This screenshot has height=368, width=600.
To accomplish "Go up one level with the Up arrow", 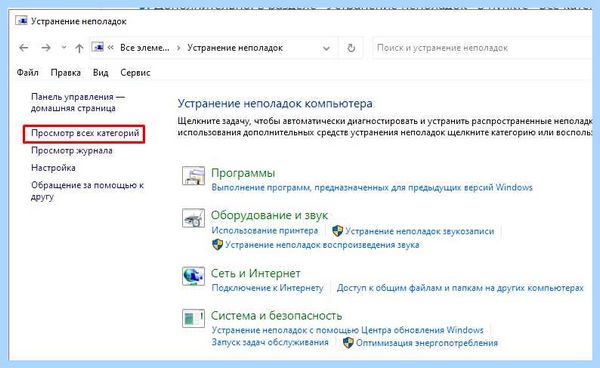I will 79,48.
